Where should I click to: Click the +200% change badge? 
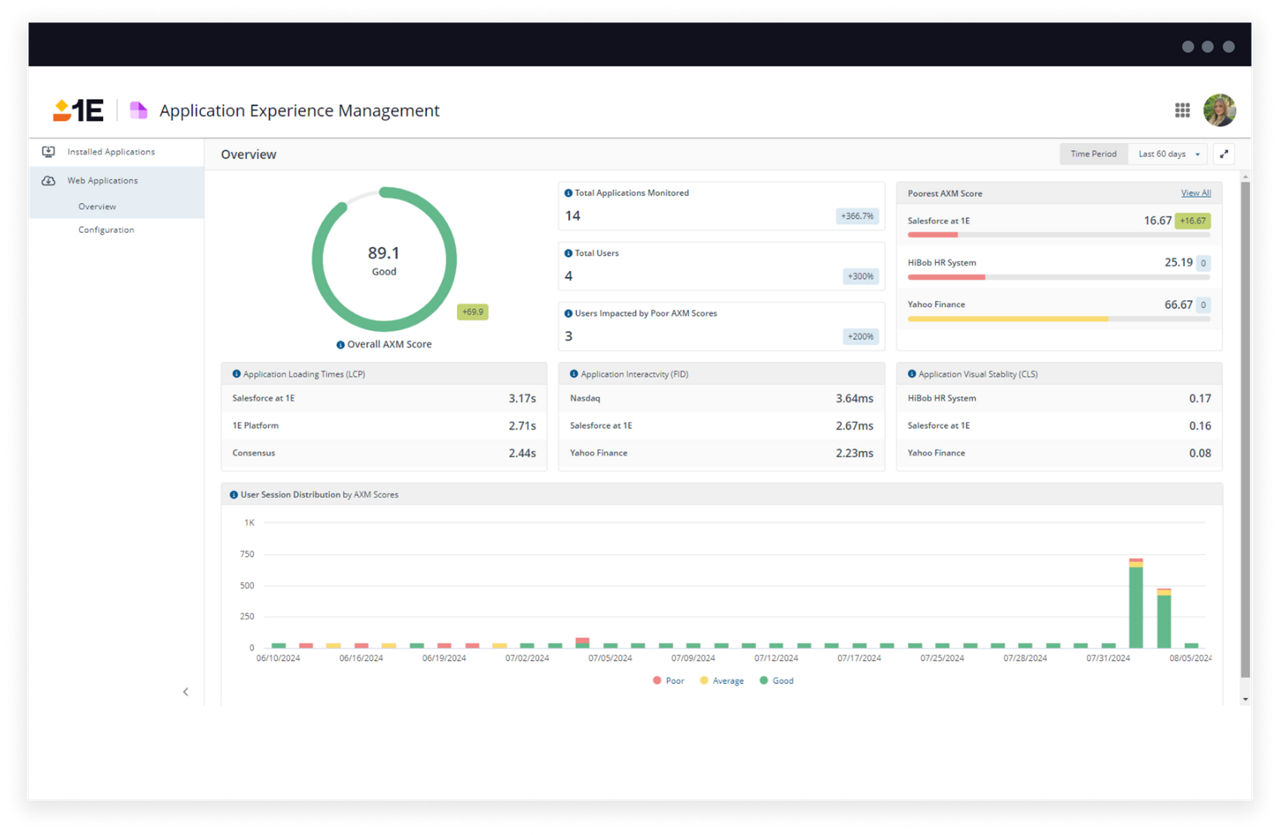tap(861, 336)
